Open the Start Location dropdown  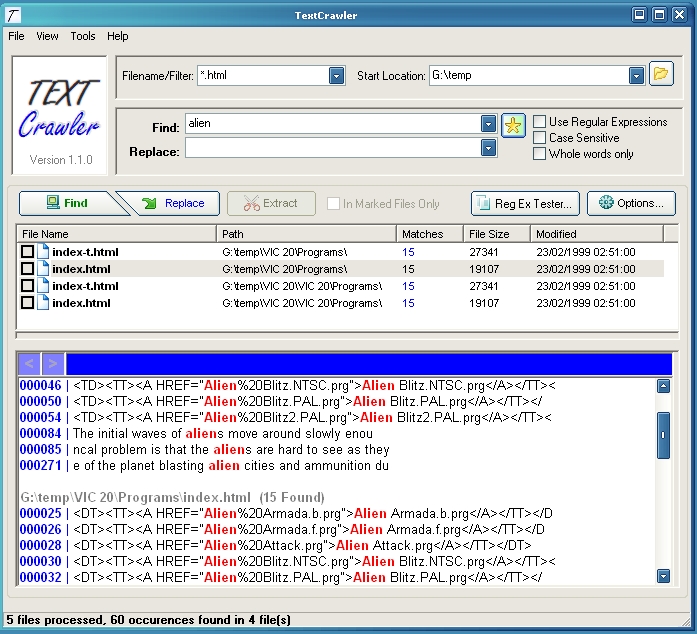coord(636,76)
